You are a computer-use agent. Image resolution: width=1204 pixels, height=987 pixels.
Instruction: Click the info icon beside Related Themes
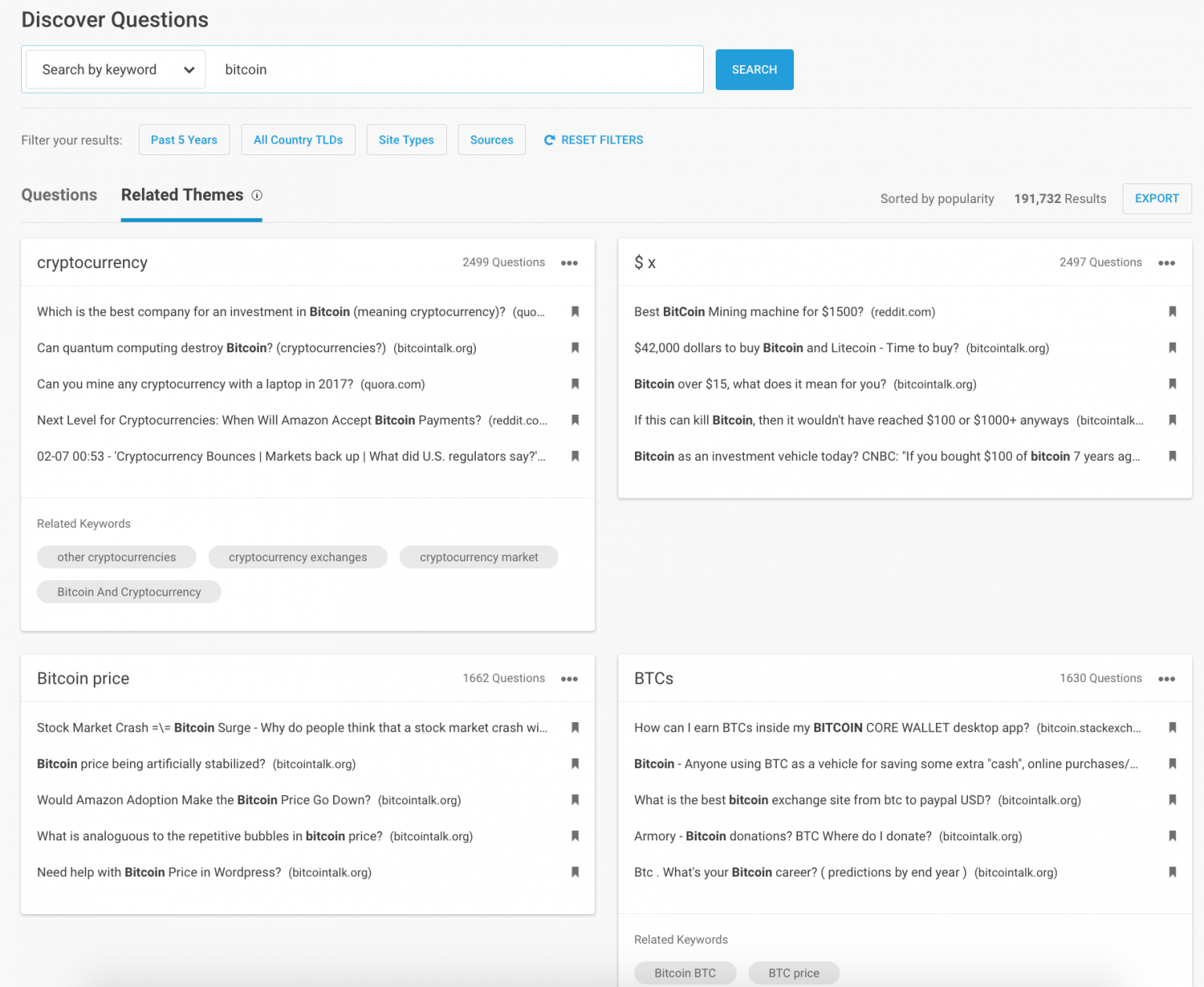[256, 195]
